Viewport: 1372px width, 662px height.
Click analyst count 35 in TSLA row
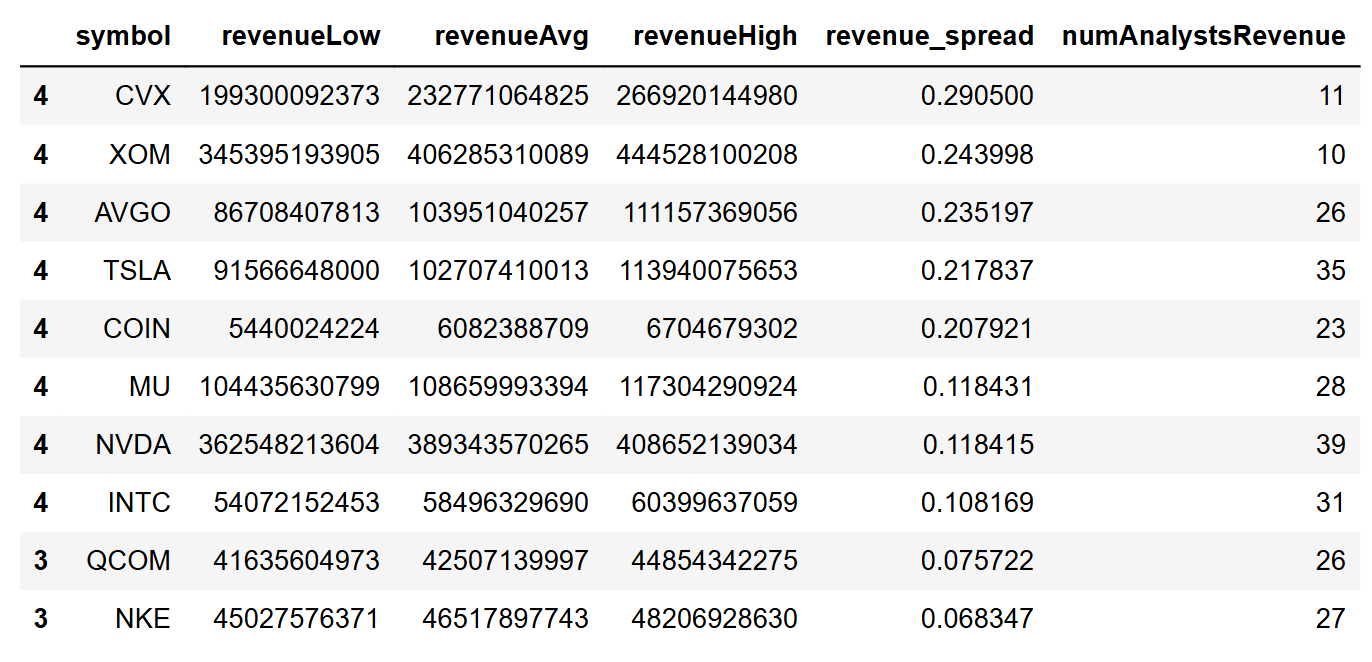click(x=1331, y=270)
